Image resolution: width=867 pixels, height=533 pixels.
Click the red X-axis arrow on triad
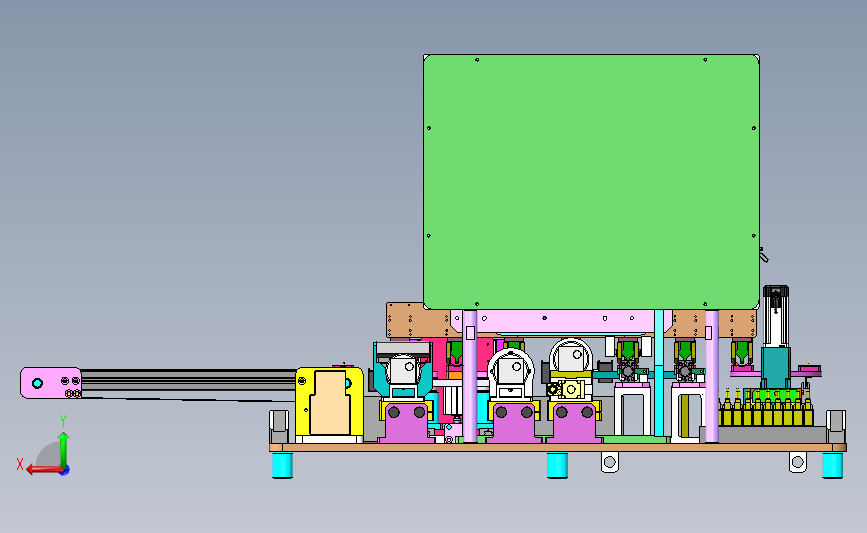tap(43, 470)
